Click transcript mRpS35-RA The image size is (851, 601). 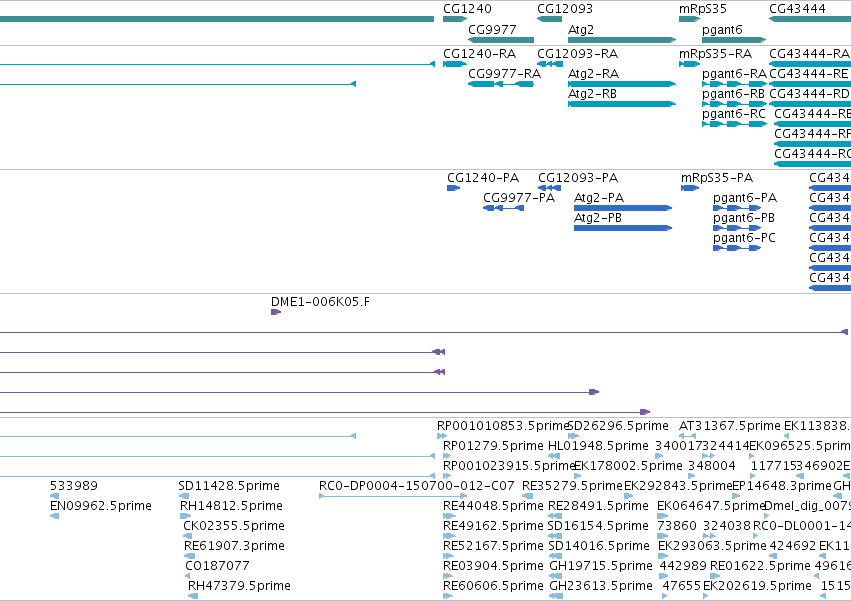click(689, 64)
